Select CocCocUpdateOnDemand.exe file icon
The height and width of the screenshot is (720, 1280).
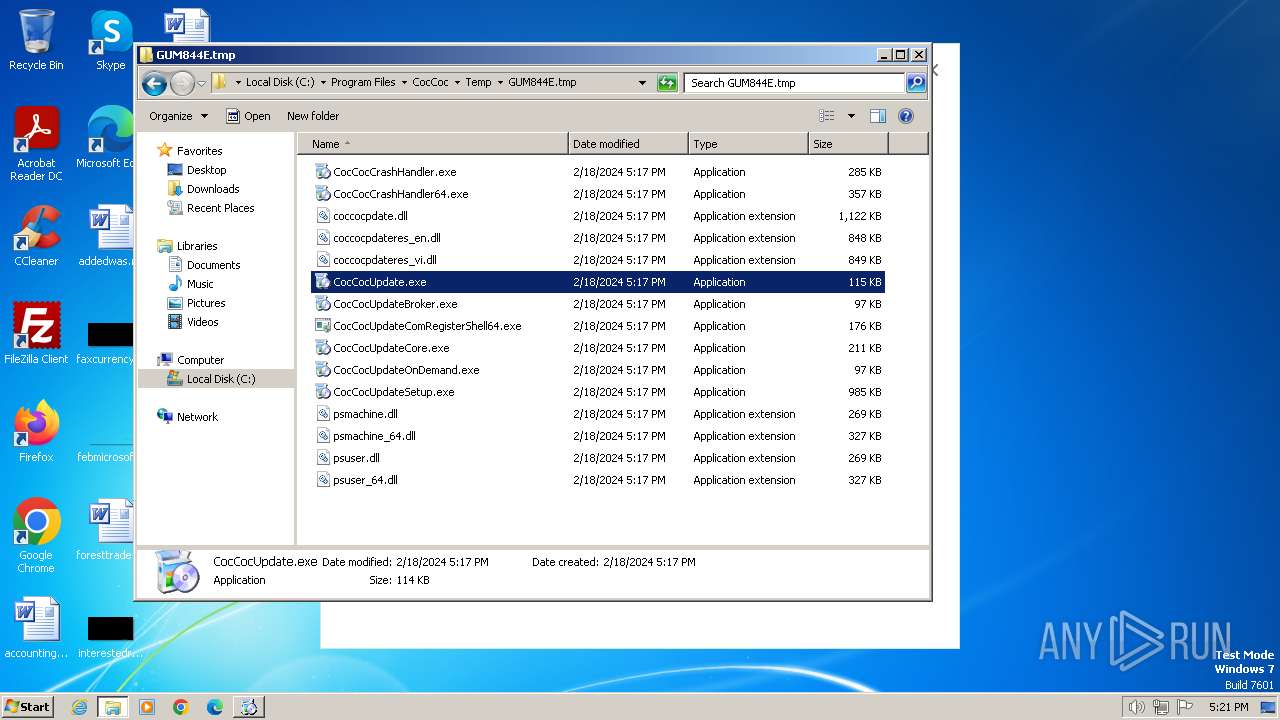(322, 370)
